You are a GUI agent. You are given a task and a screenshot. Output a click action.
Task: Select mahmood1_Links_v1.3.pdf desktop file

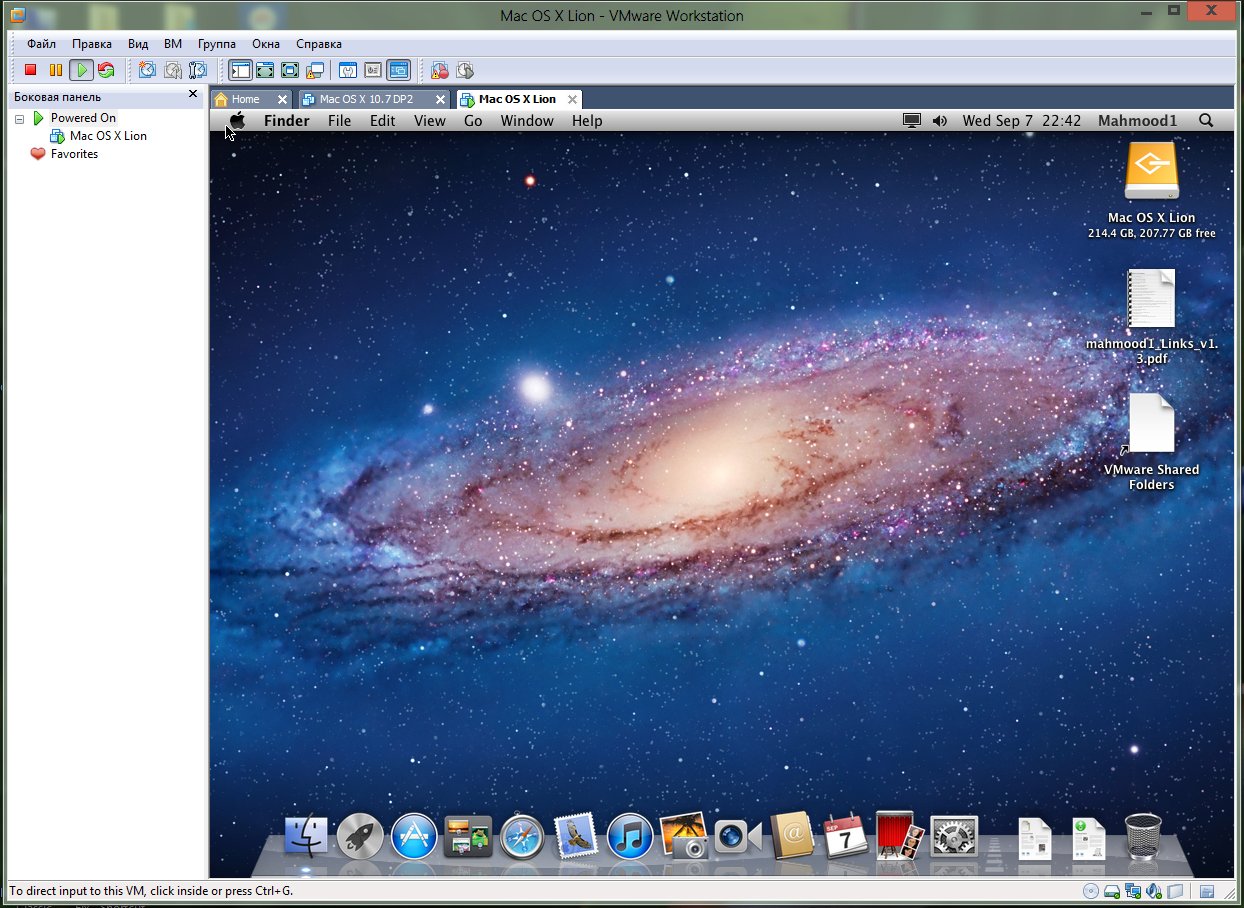(x=1152, y=298)
